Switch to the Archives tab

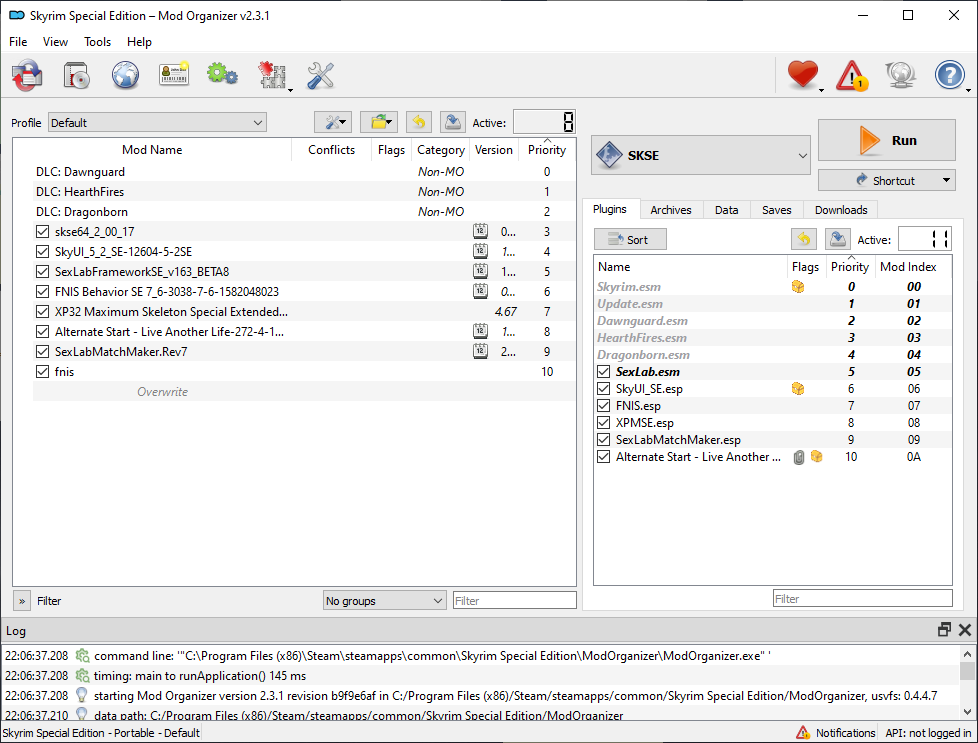(671, 210)
